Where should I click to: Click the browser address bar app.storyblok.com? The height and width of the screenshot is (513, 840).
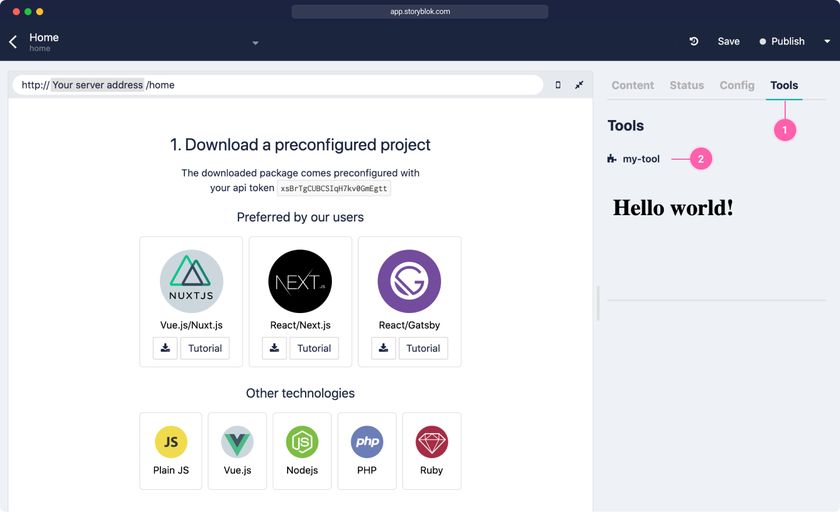tap(420, 11)
